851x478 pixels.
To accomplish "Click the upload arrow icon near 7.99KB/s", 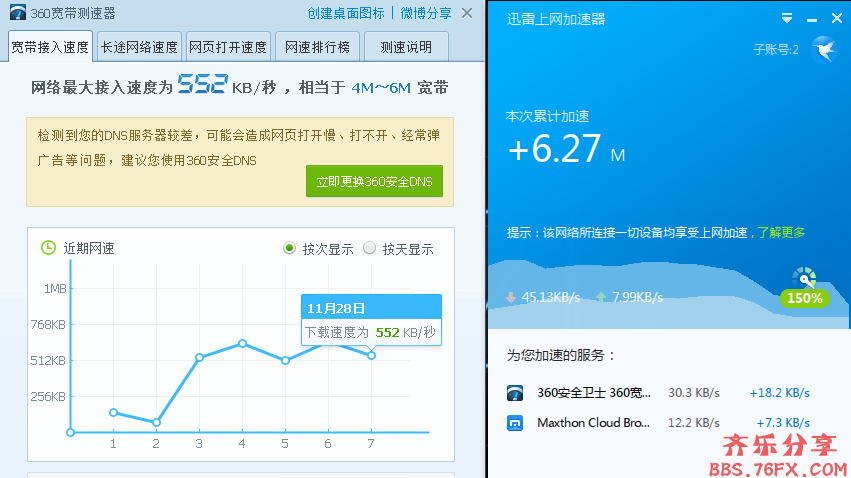I will [x=601, y=297].
